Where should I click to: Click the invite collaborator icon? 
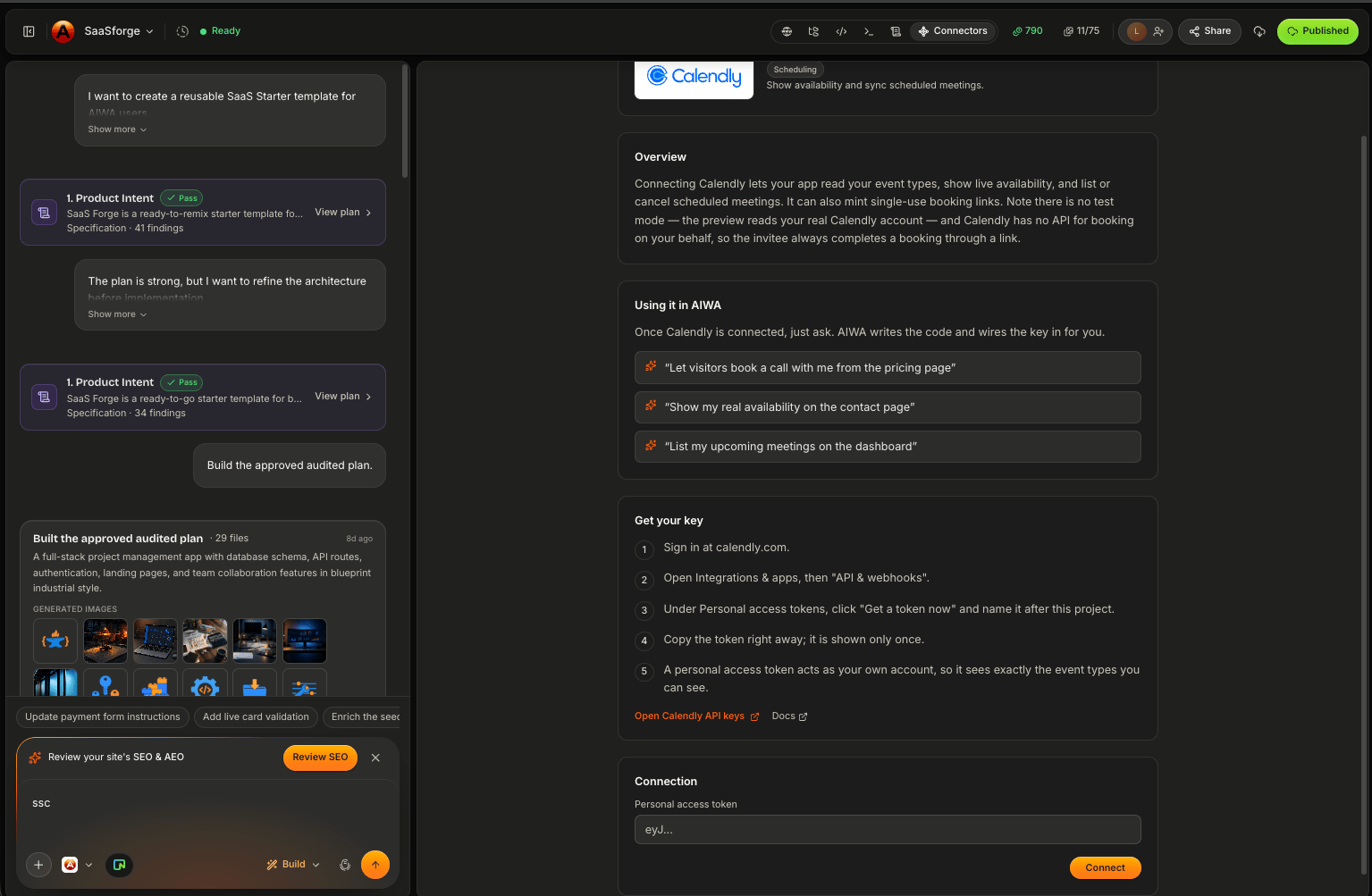click(1158, 31)
